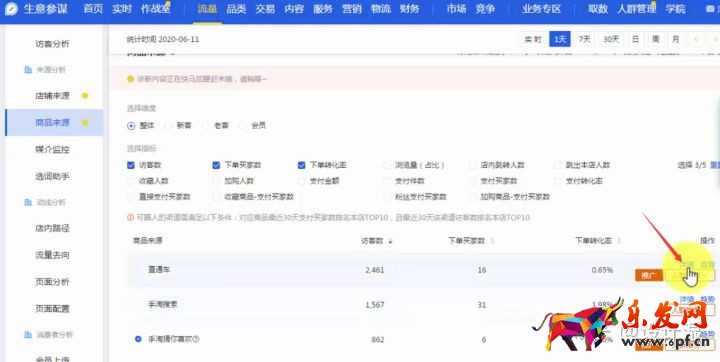
Task: Switch to the 7天 tab
Action: point(585,40)
